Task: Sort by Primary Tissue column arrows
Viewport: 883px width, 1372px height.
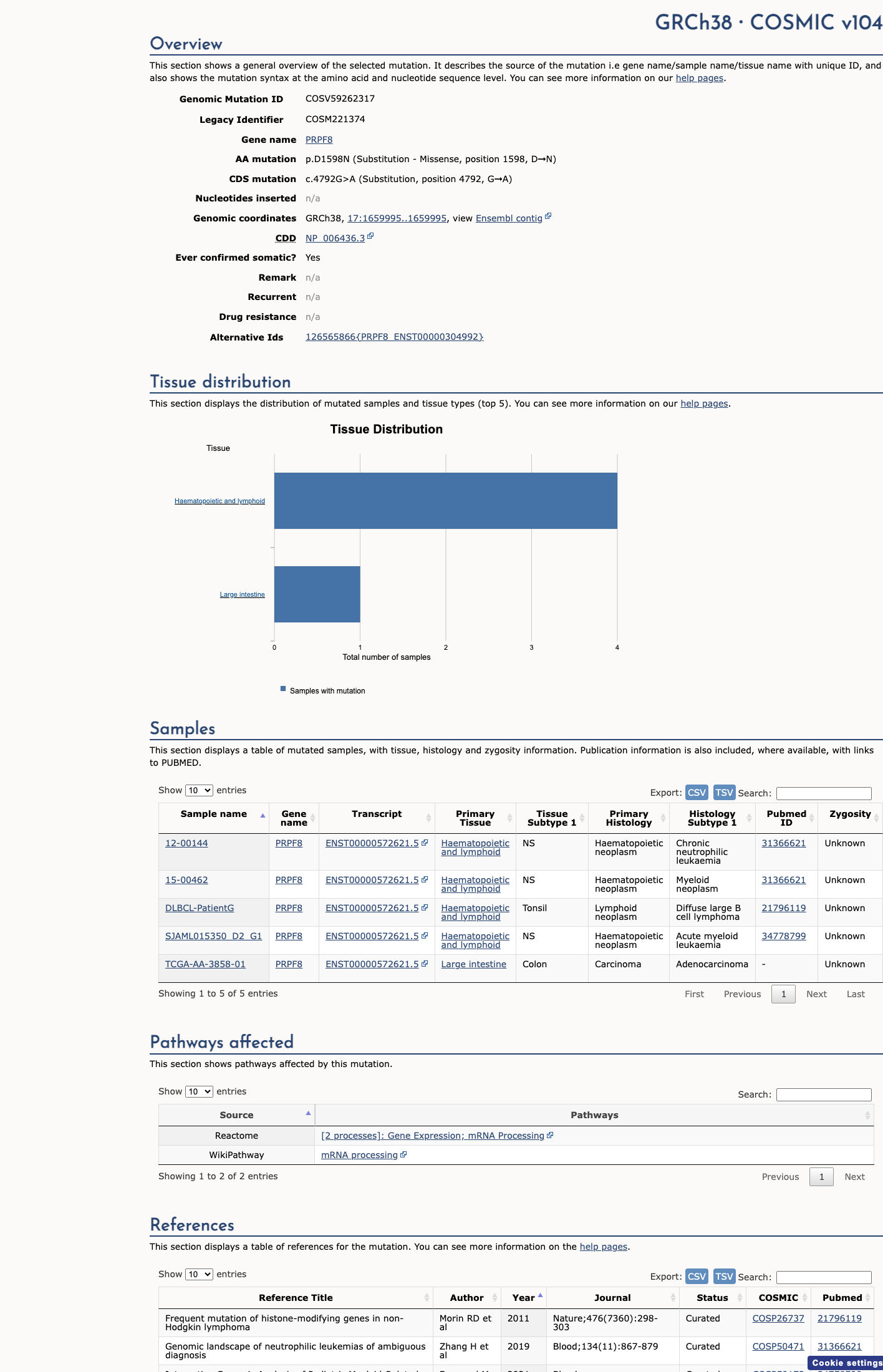Action: point(509,818)
